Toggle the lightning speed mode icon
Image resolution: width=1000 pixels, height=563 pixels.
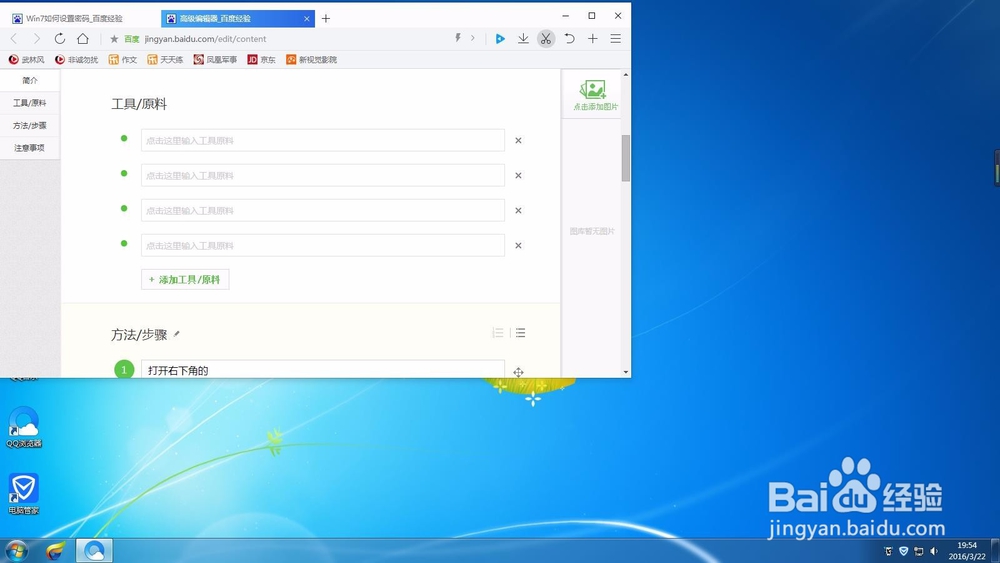(x=458, y=38)
